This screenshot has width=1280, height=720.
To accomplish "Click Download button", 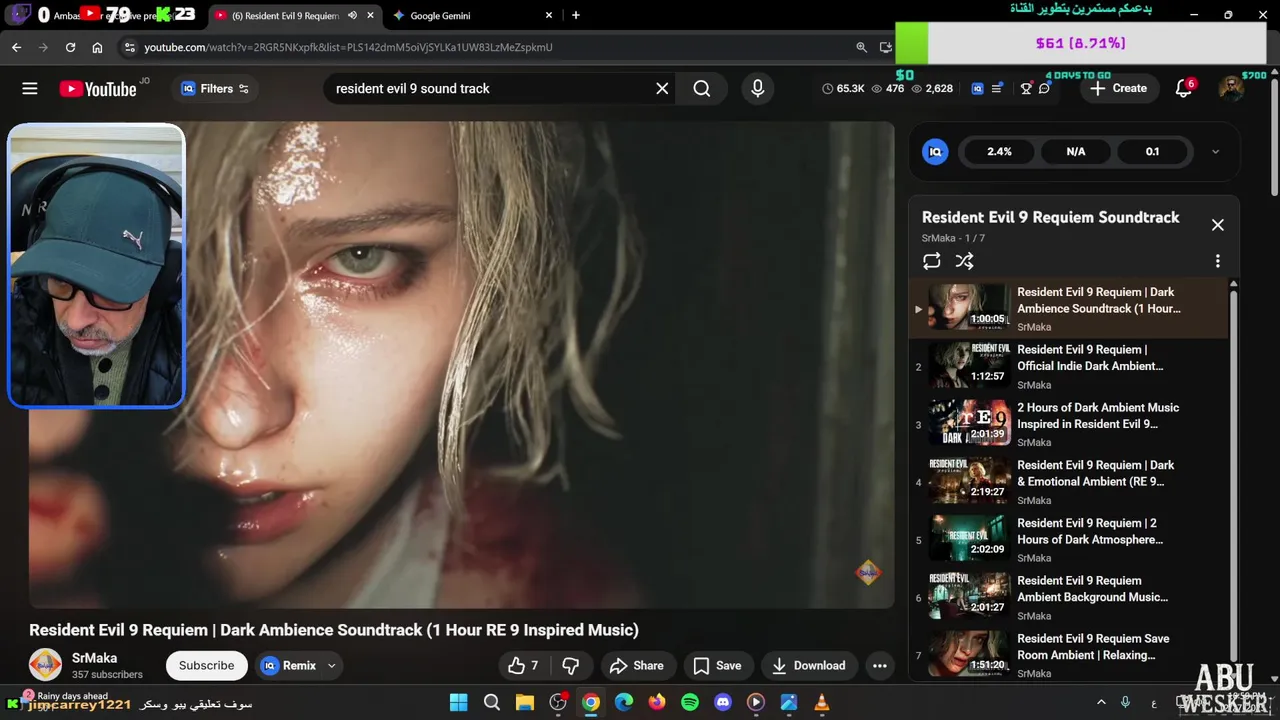I will tap(809, 666).
